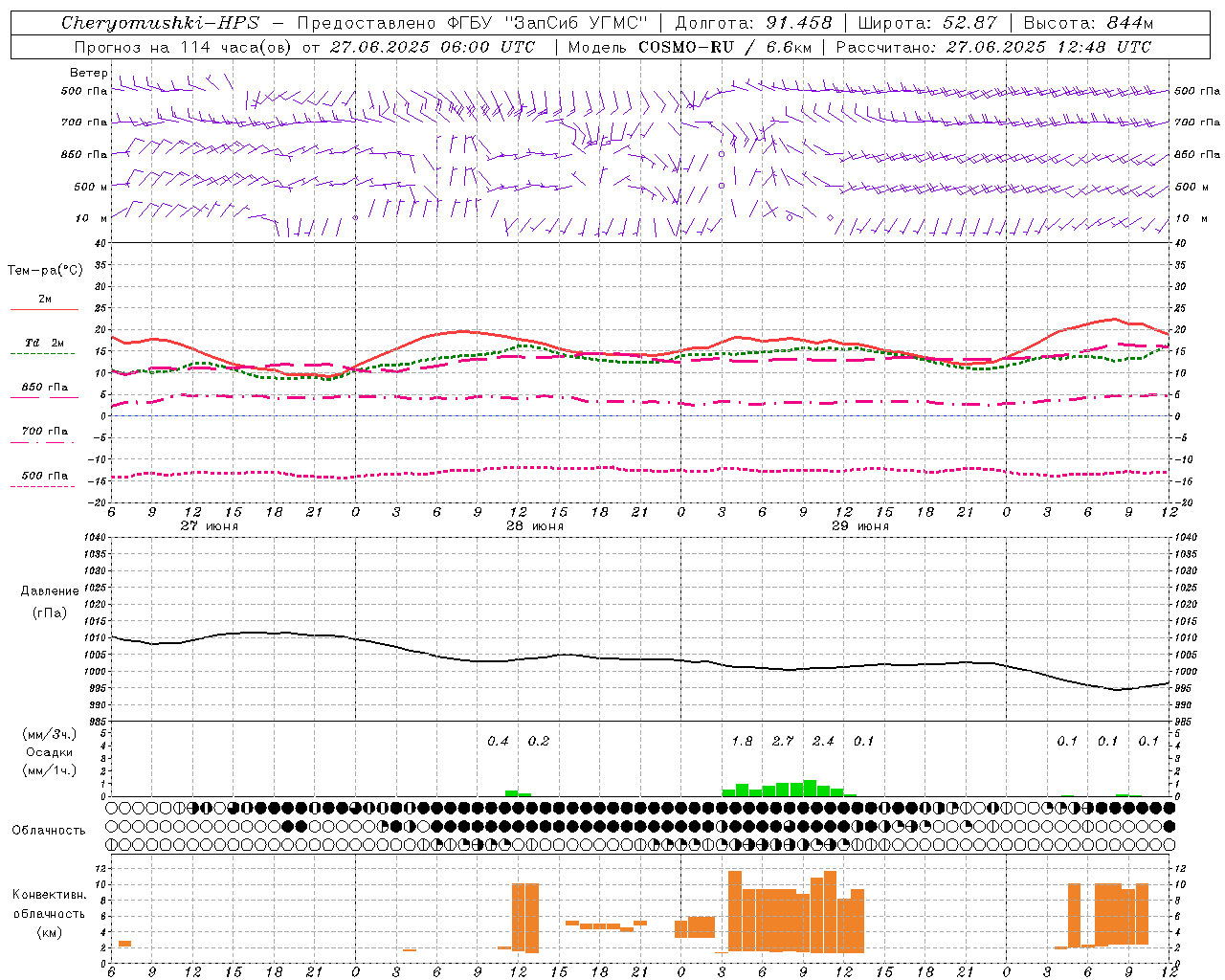Screen dimensions: 1225x980
Task: Click the Облачность panel label
Action: click(x=49, y=831)
